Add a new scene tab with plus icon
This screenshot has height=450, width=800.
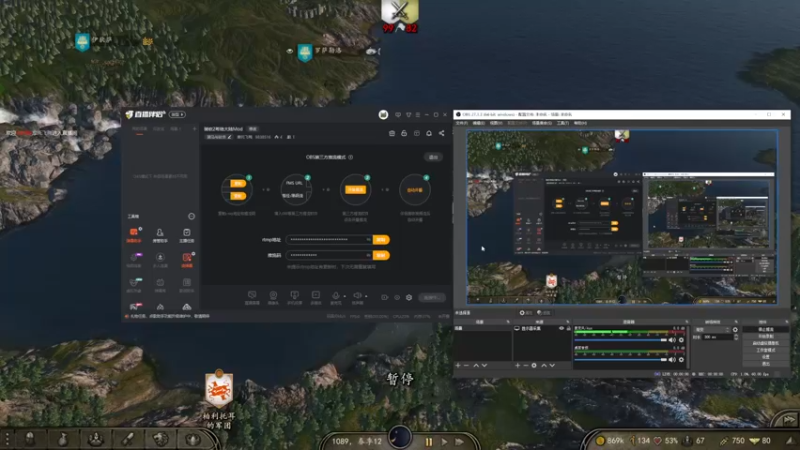pyautogui.click(x=194, y=129)
